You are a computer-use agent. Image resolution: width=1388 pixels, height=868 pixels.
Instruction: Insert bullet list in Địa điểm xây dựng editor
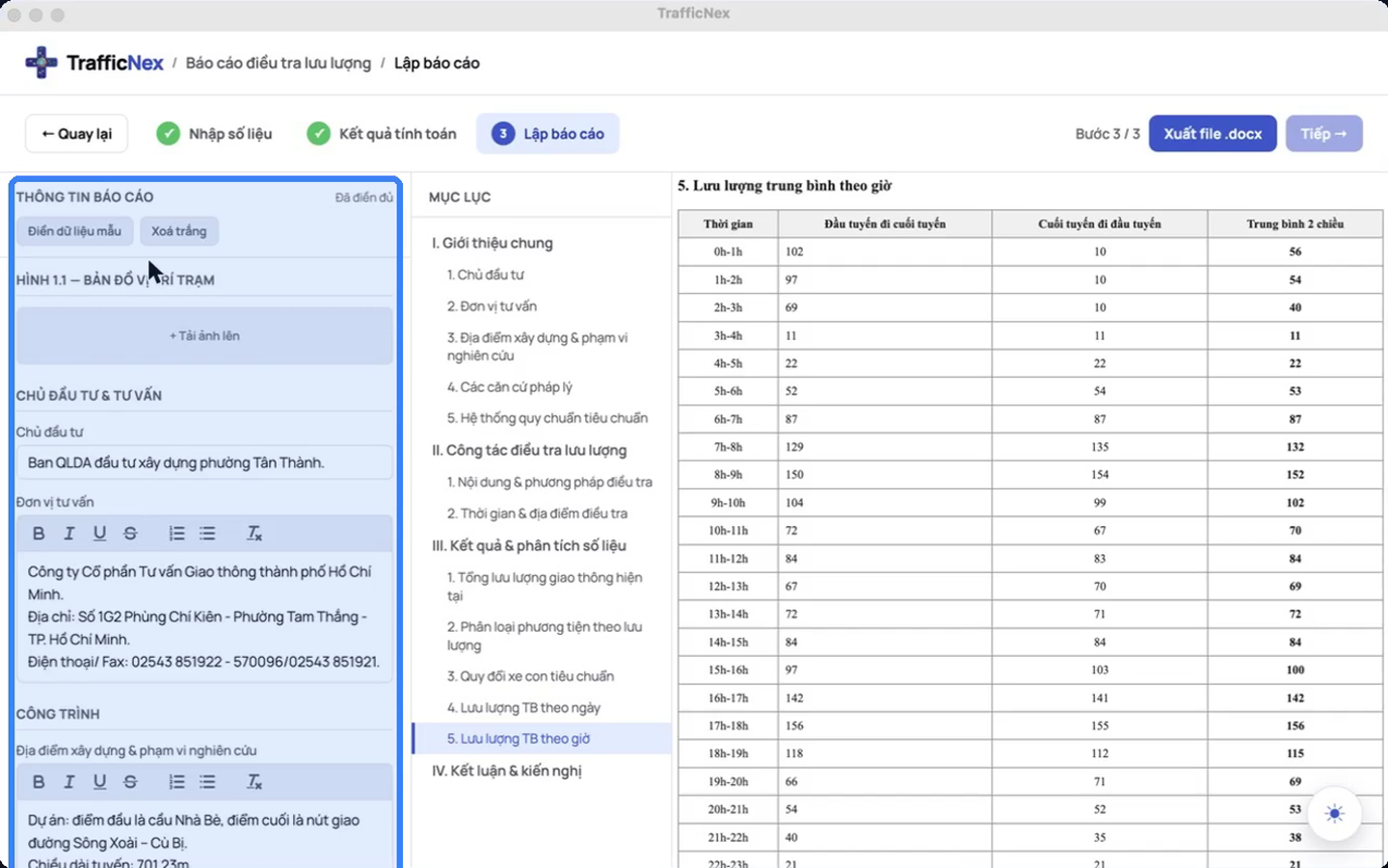207,782
